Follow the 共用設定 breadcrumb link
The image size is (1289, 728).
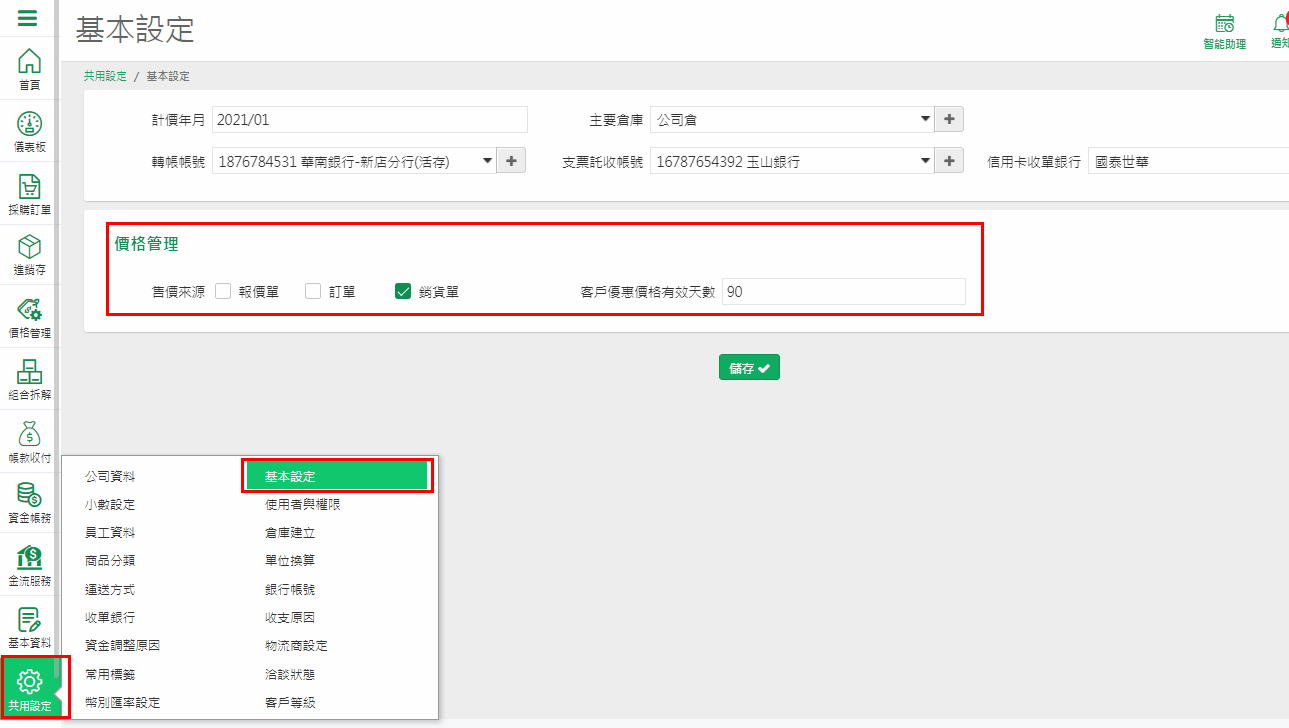point(105,76)
